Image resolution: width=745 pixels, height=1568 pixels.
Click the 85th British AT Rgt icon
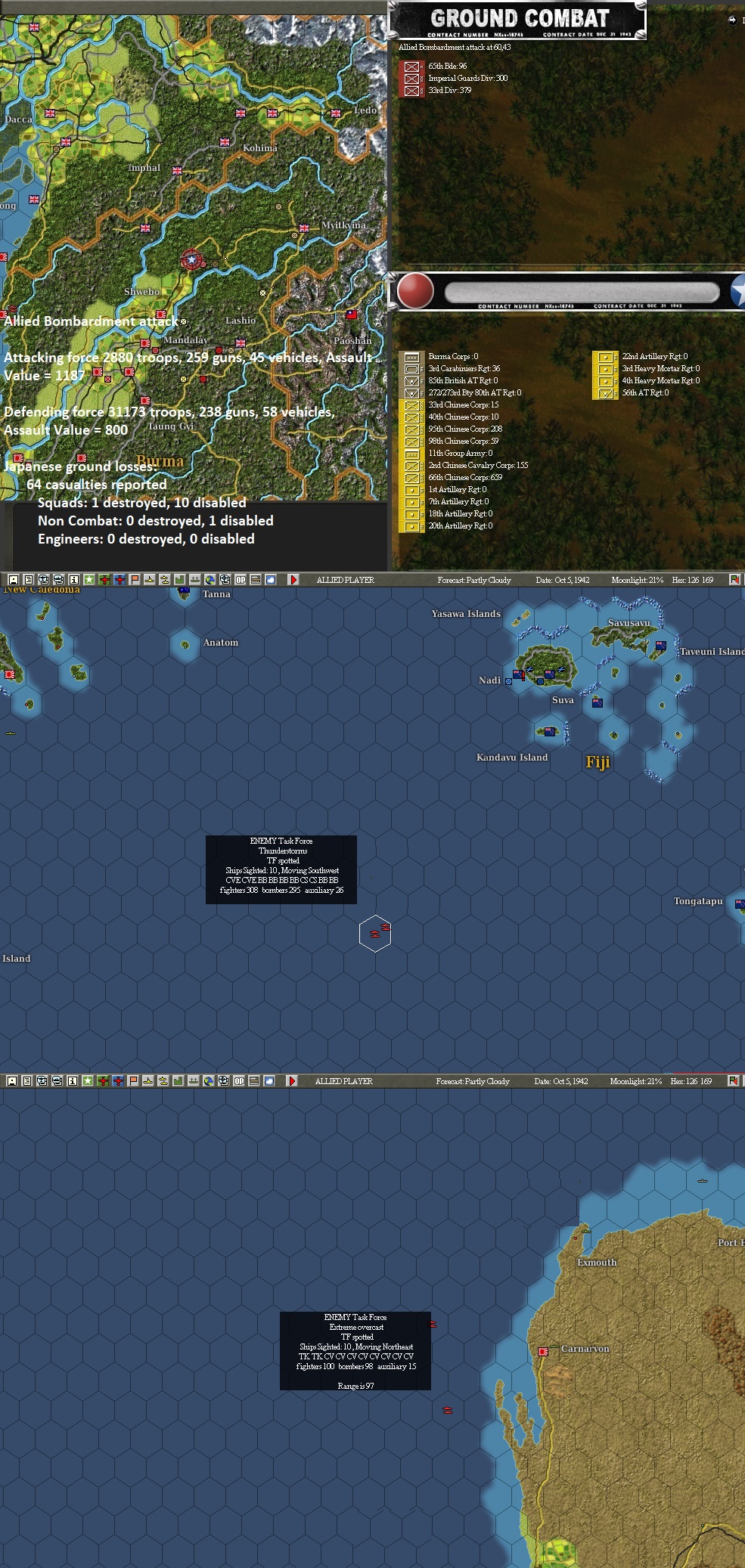click(x=411, y=381)
